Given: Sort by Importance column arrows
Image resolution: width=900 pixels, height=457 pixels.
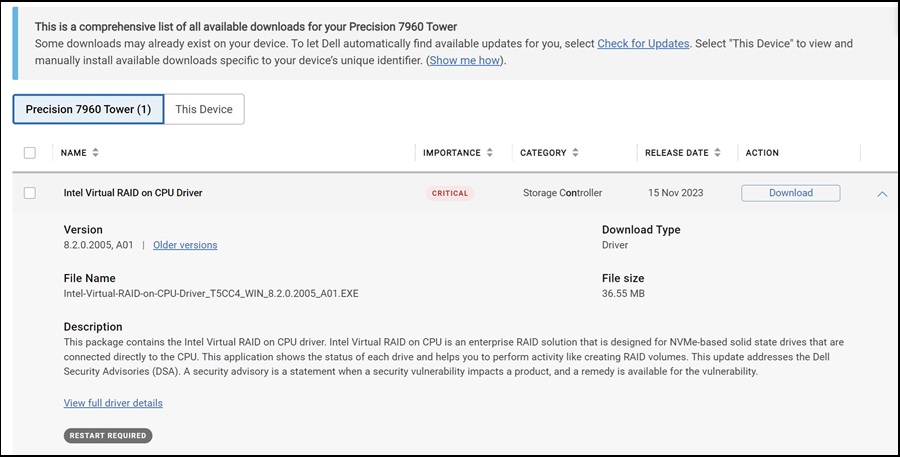Looking at the screenshot, I should tap(490, 153).
